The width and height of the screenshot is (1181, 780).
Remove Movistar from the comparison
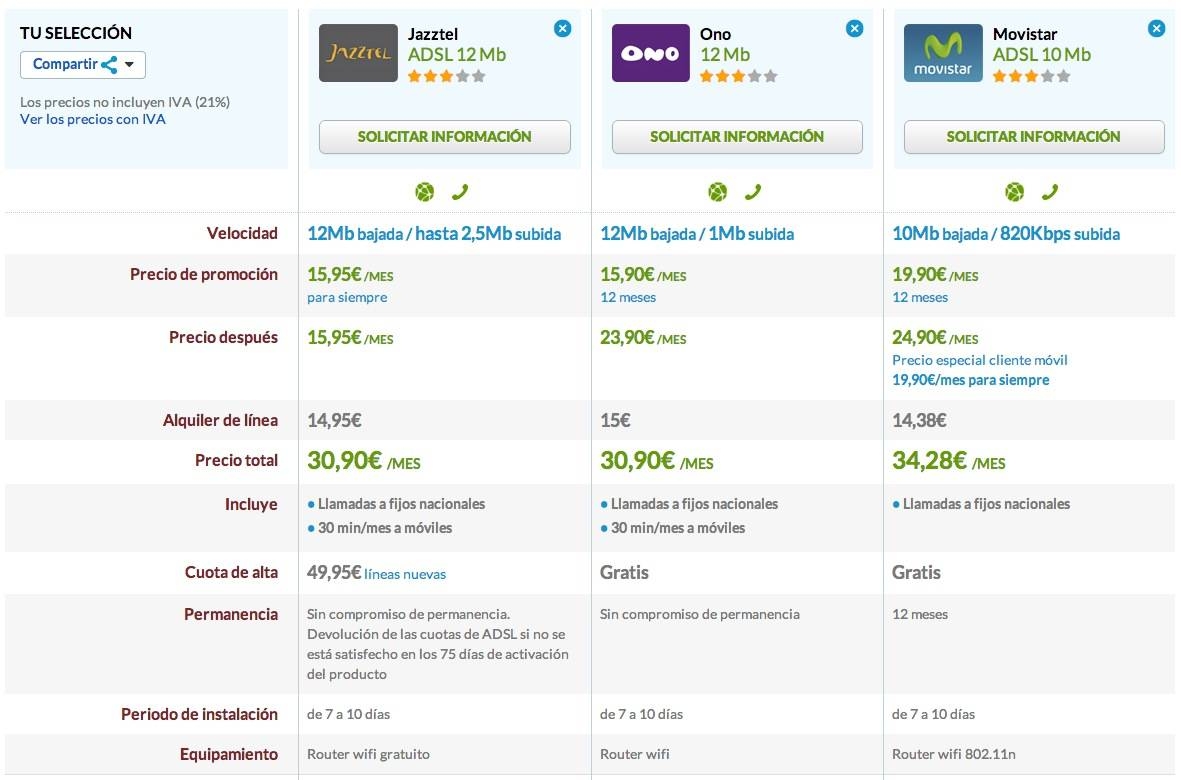coord(1156,29)
